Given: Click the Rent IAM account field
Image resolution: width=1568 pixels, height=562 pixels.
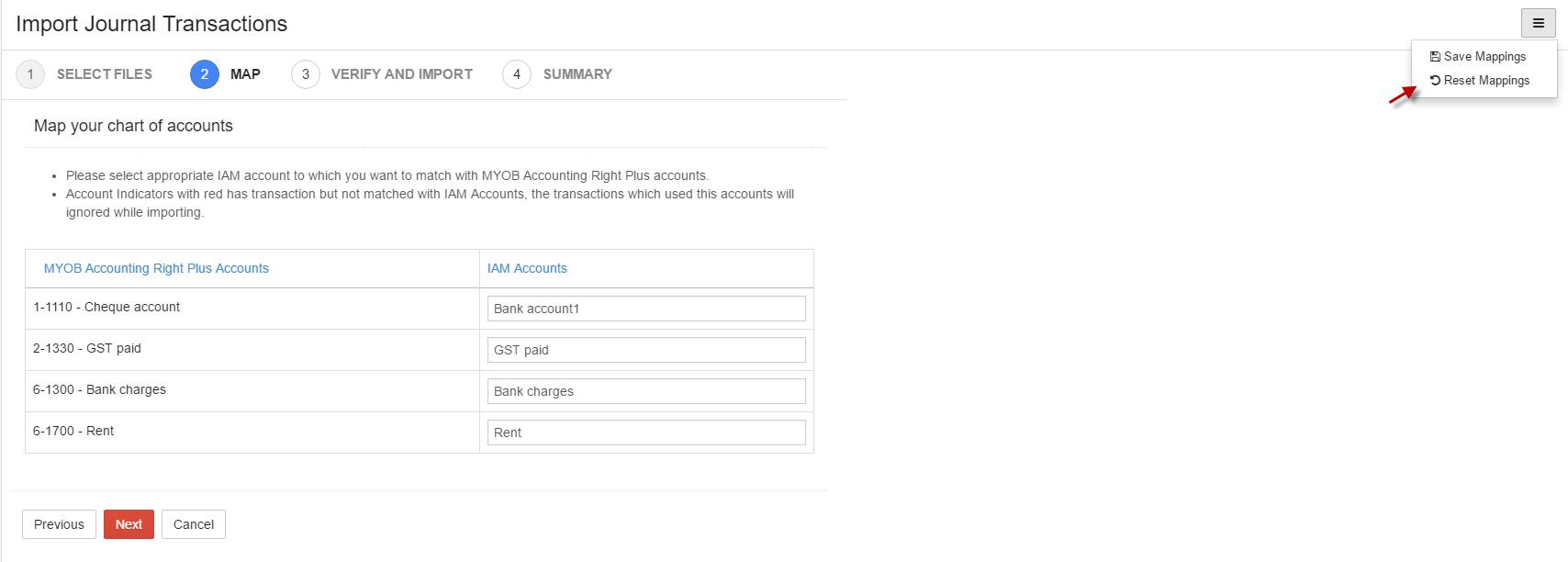Looking at the screenshot, I should 646,433.
